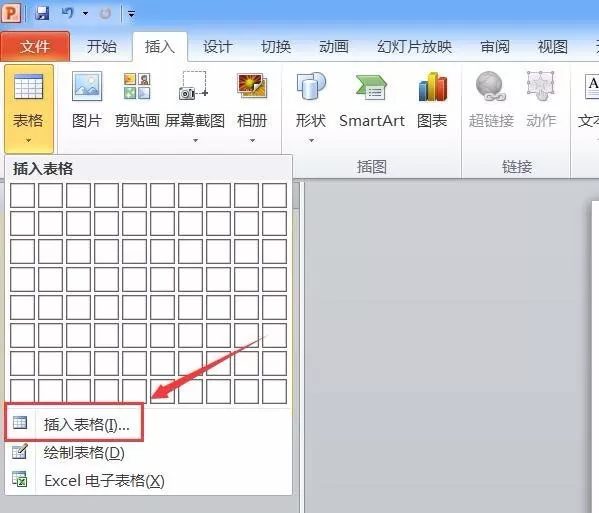Insert a picture with 图片 icon
This screenshot has height=513, width=599.
[87, 86]
